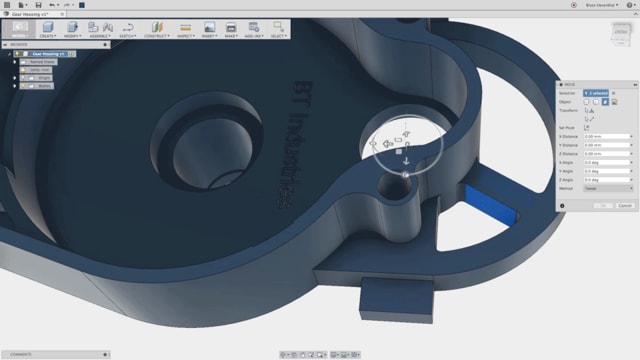The image size is (640, 360).
Task: Click the Set Pivot icon
Action: 587,127
